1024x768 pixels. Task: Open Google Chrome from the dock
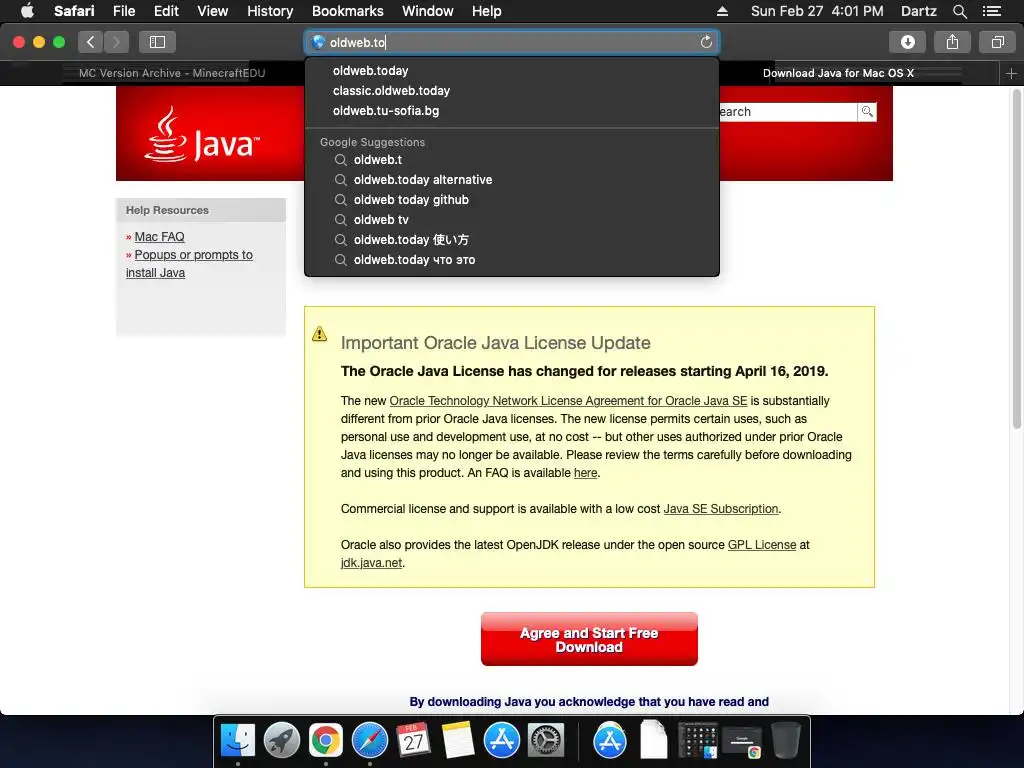pos(325,740)
